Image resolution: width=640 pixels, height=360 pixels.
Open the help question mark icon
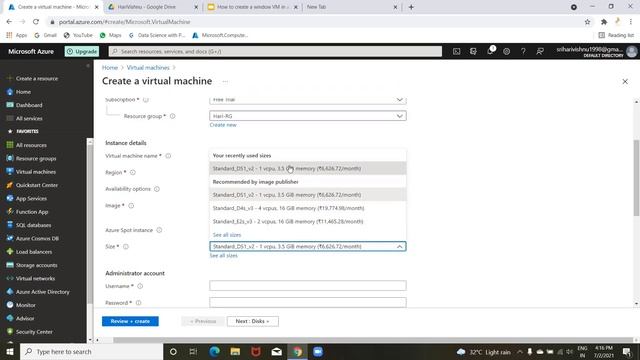pyautogui.click(x=523, y=51)
